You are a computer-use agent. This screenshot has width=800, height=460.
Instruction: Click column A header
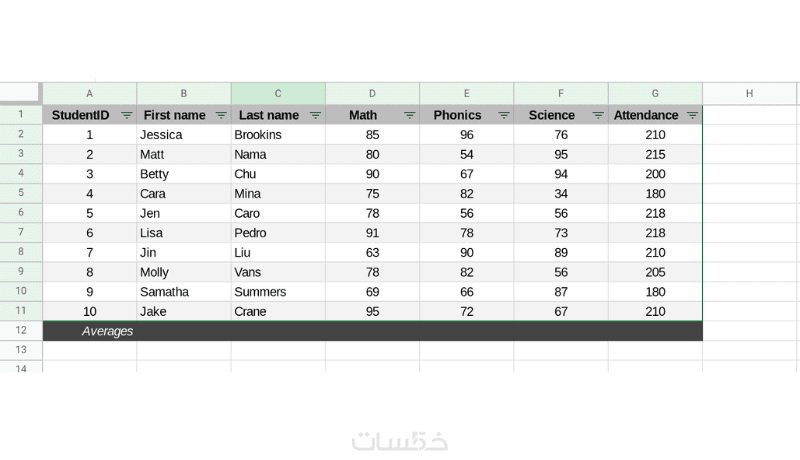[90, 93]
